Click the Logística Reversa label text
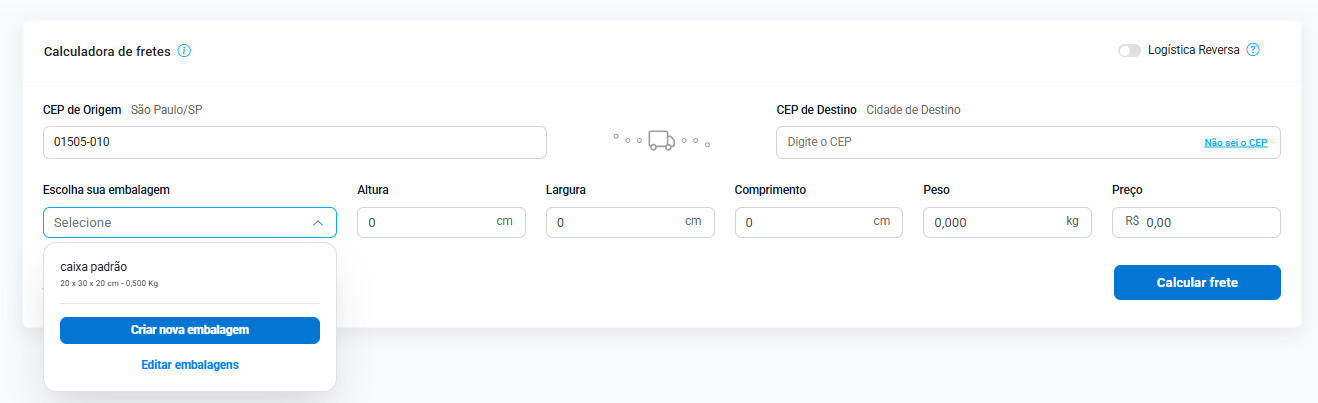This screenshot has width=1318, height=403. pyautogui.click(x=1193, y=50)
